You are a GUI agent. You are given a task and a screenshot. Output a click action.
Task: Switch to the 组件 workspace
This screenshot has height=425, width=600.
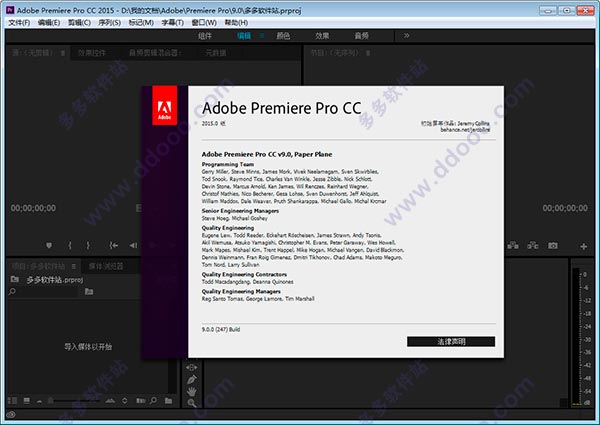[x=205, y=36]
